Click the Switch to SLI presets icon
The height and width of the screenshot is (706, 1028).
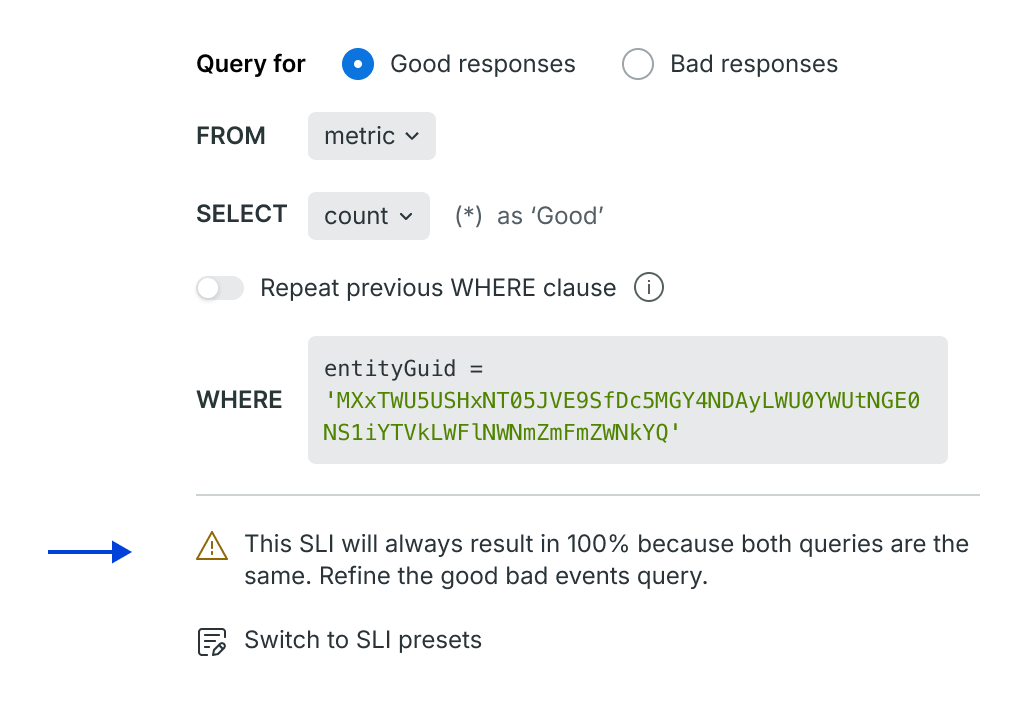point(212,642)
